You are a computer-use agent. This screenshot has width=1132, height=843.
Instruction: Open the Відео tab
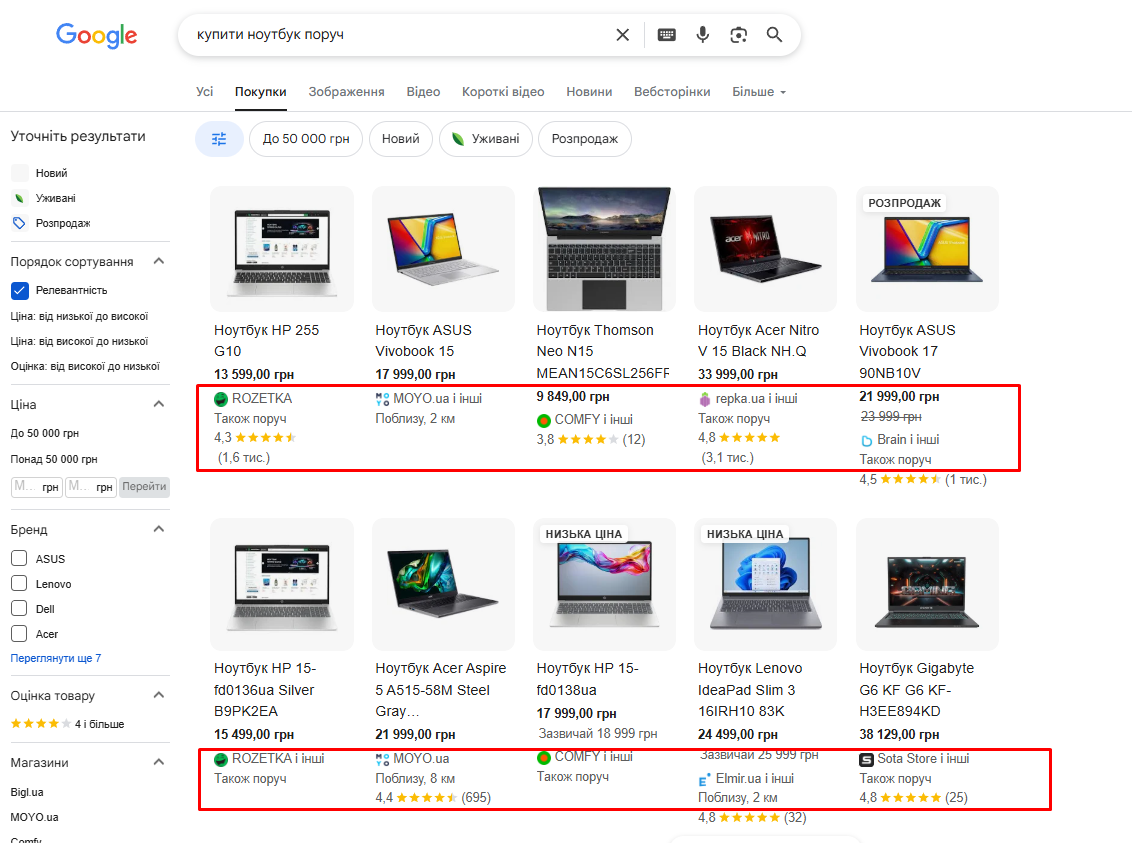coord(423,92)
